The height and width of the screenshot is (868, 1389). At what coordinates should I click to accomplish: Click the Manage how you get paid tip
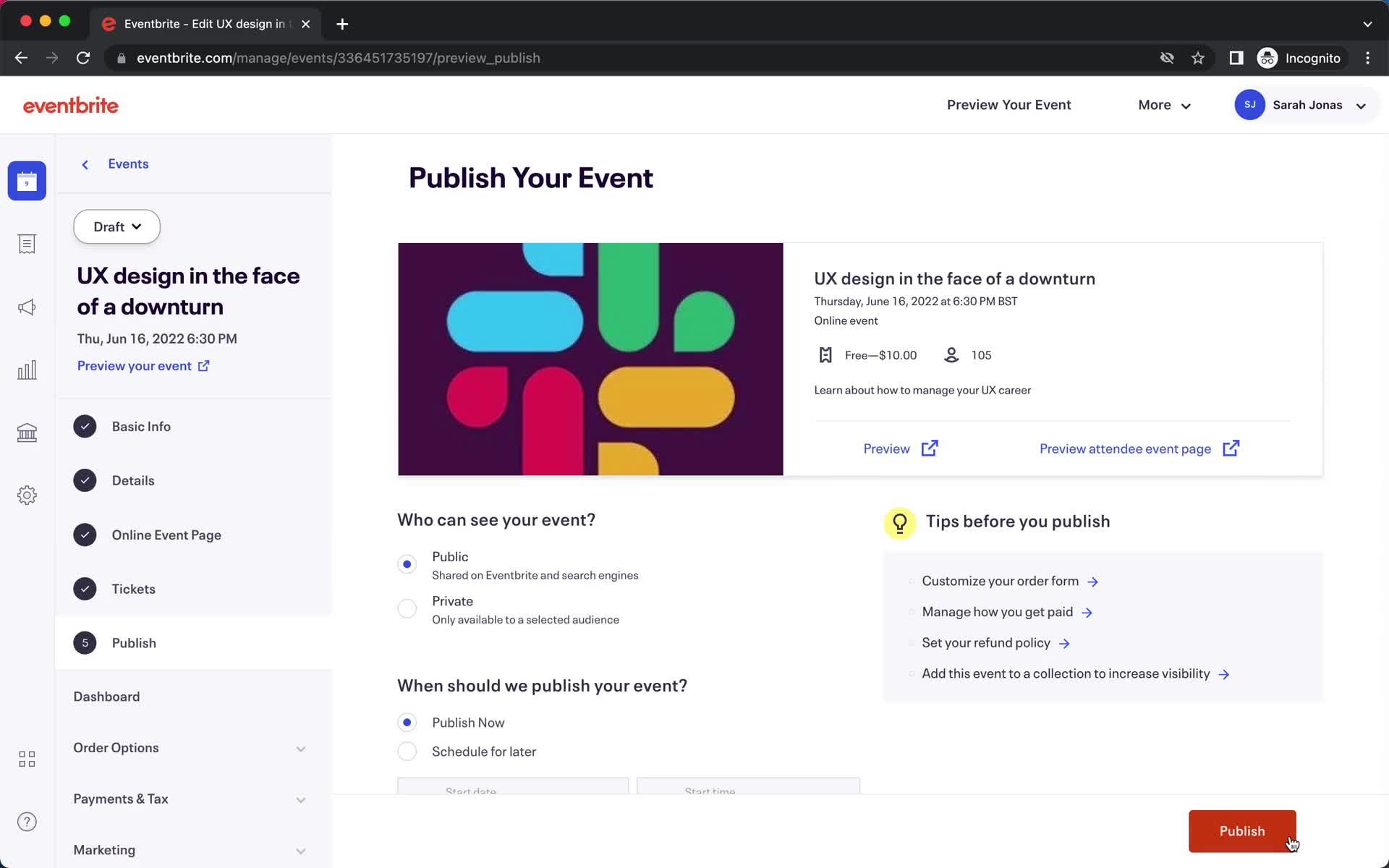pyautogui.click(x=997, y=612)
